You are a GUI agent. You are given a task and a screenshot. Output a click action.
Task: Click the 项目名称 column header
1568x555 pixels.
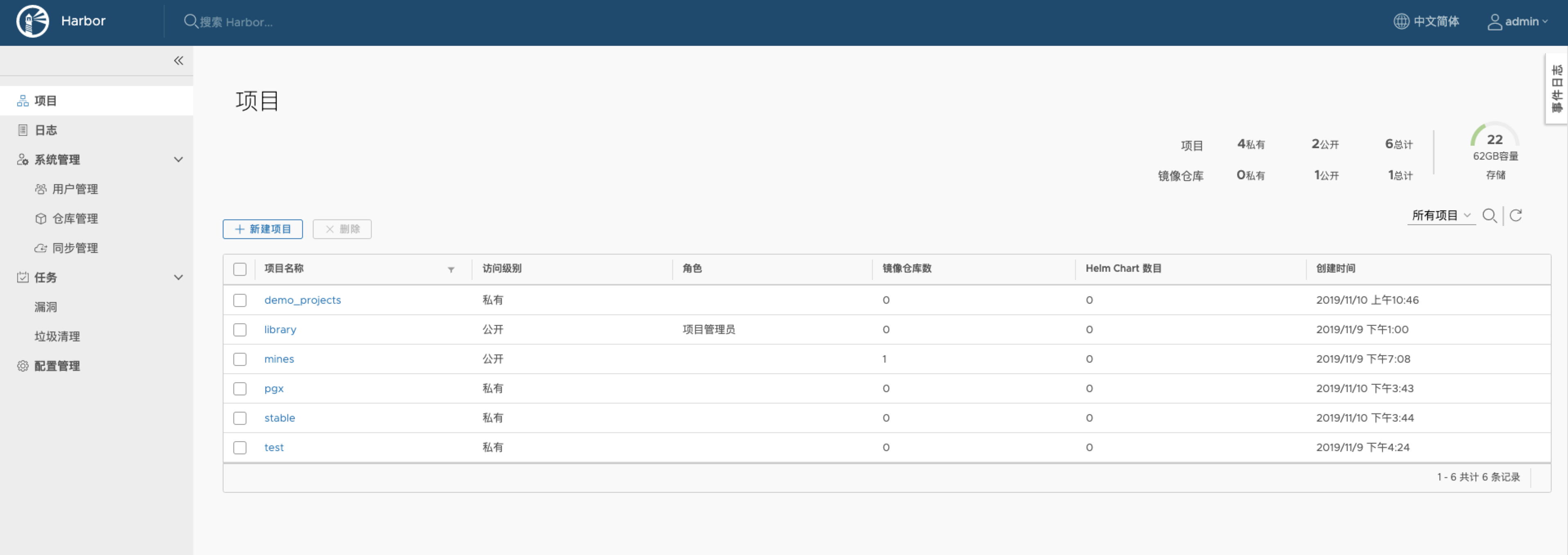284,268
